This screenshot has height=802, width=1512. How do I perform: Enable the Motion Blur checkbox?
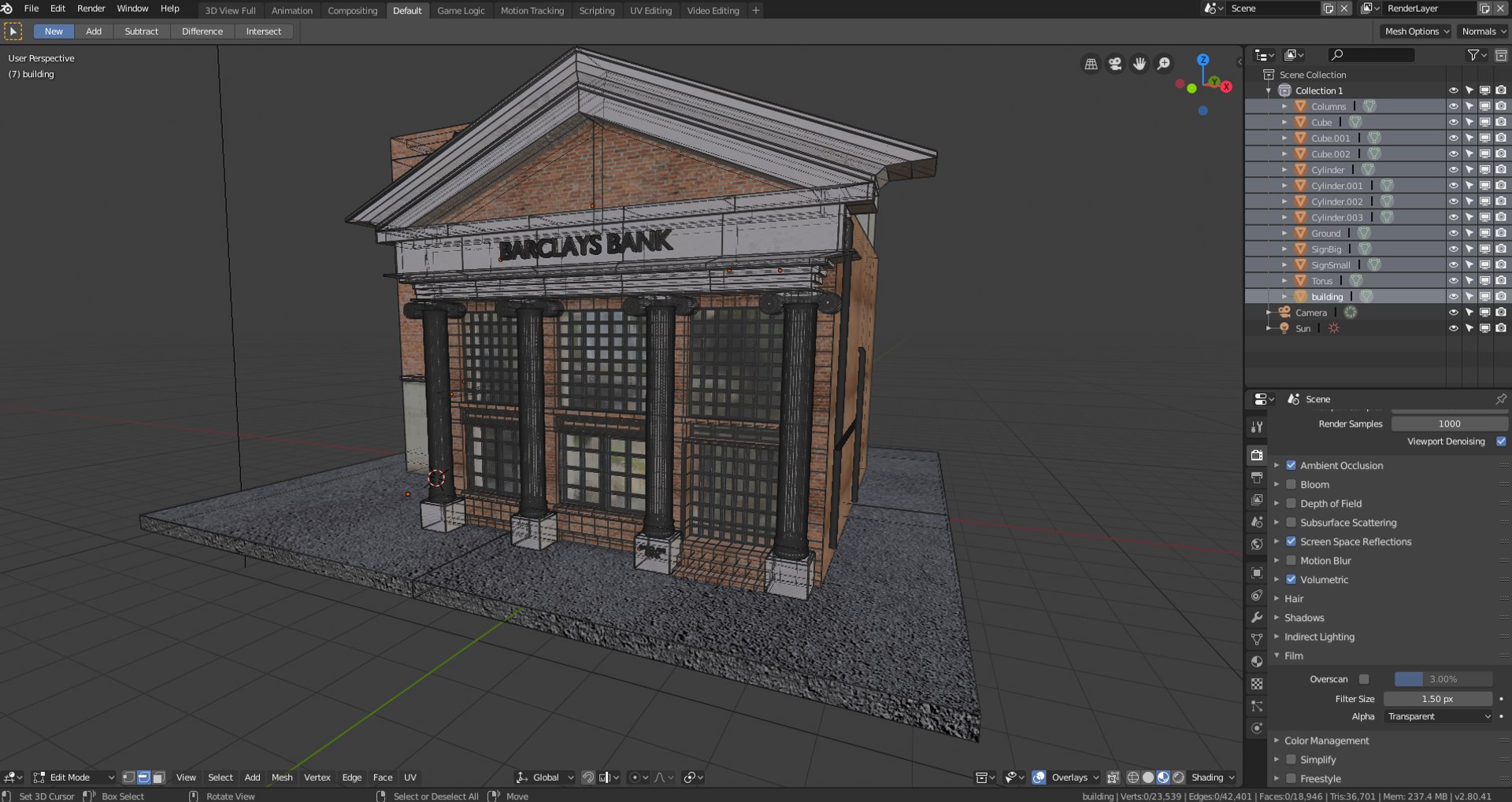tap(1291, 560)
